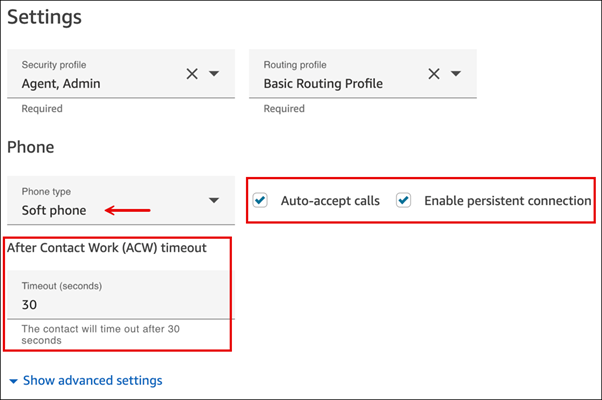This screenshot has width=602, height=400.
Task: Click 'Required' under the Security profile field
Action: point(42,109)
